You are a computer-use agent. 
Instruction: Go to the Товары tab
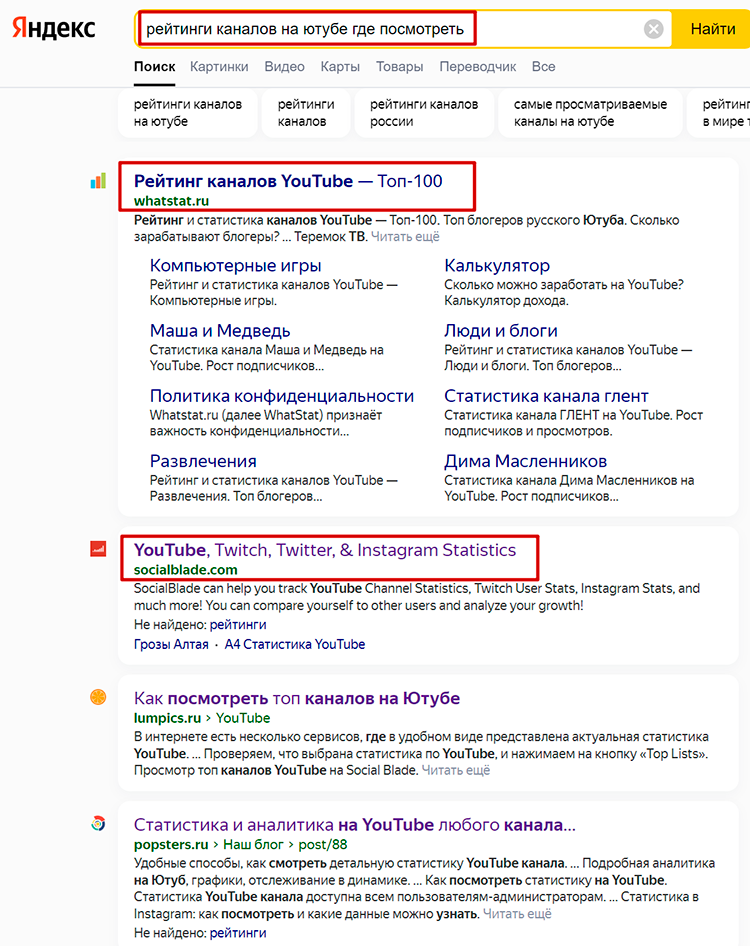coord(399,66)
